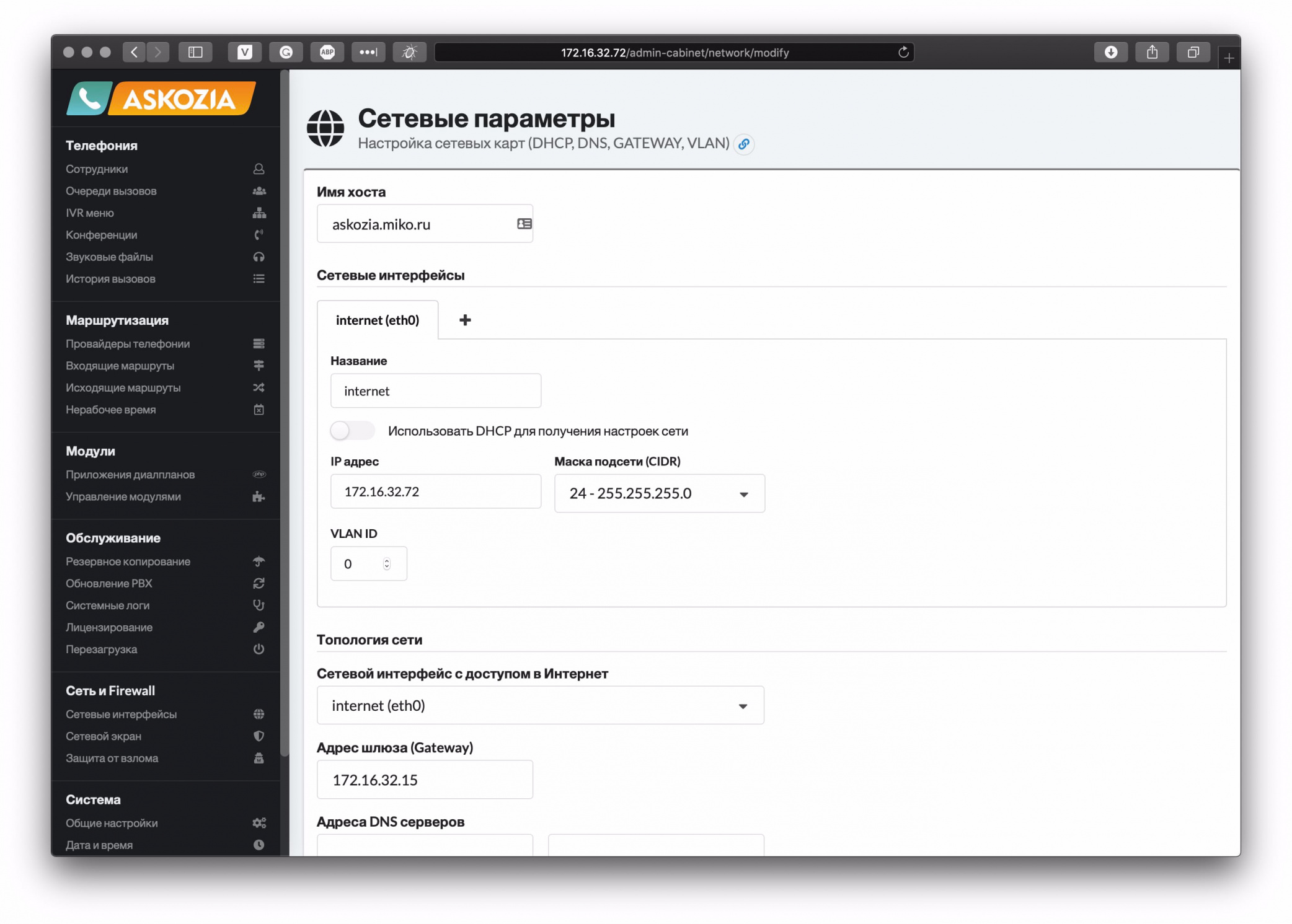Image resolution: width=1292 pixels, height=924 pixels.
Task: Click the refresh icon next to Обновление PBX
Action: 259,583
